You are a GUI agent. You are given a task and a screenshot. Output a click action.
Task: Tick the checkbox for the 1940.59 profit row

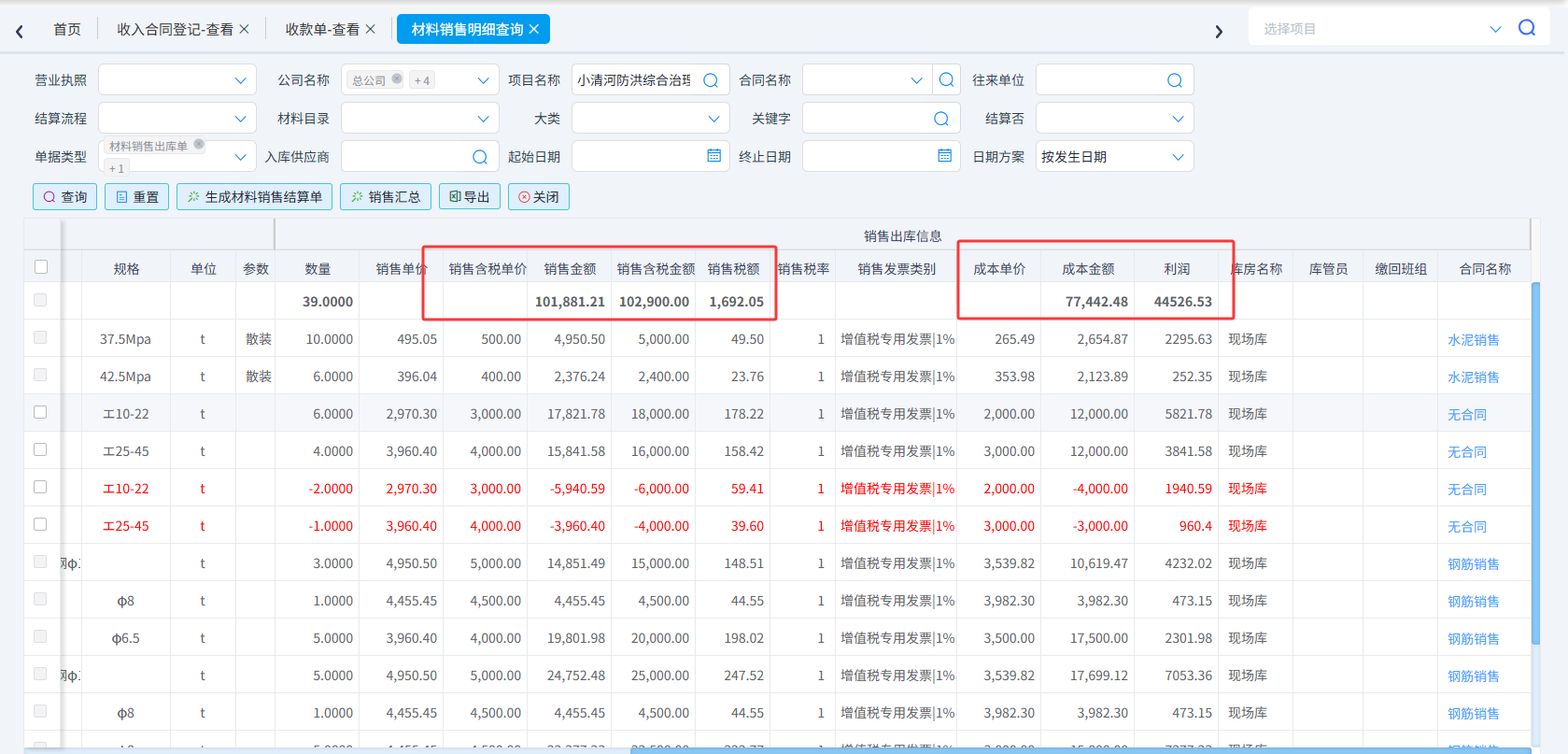pos(40,487)
